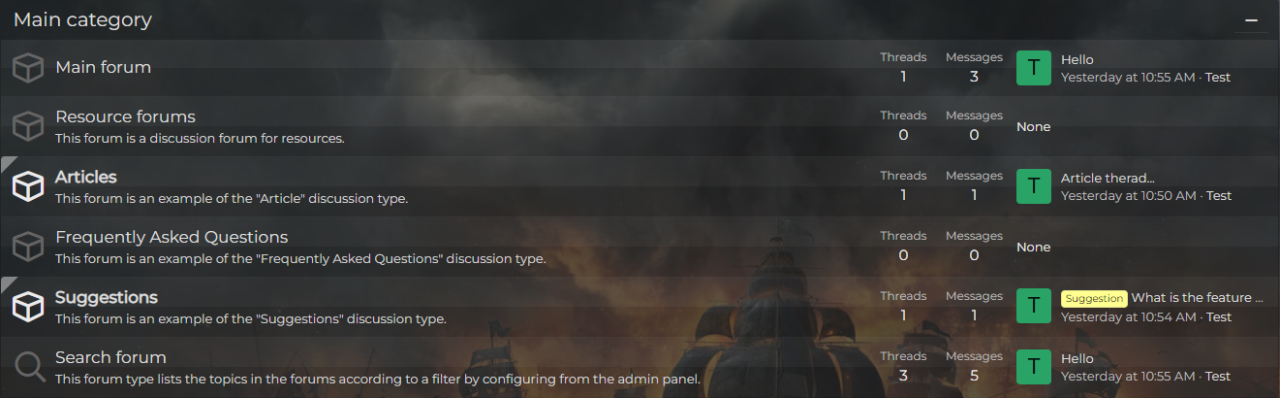
Task: Open the Main category heading link
Action: [82, 19]
